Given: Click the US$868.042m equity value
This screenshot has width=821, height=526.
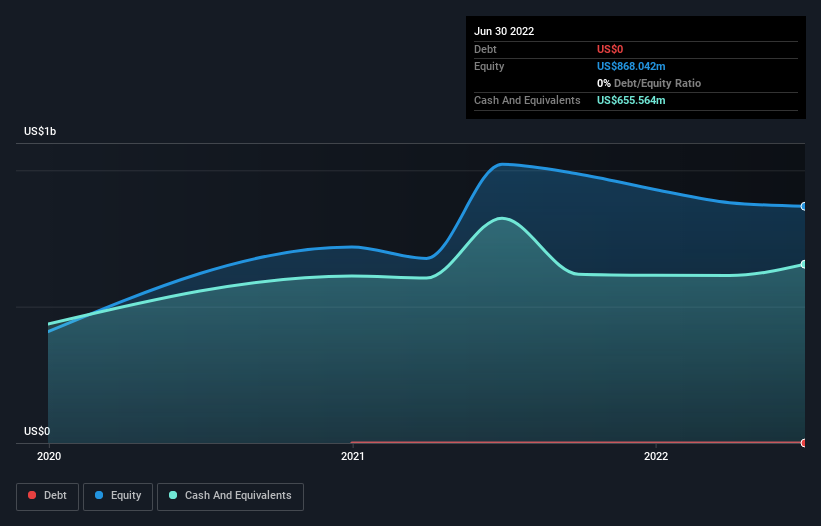Looking at the screenshot, I should point(631,66).
